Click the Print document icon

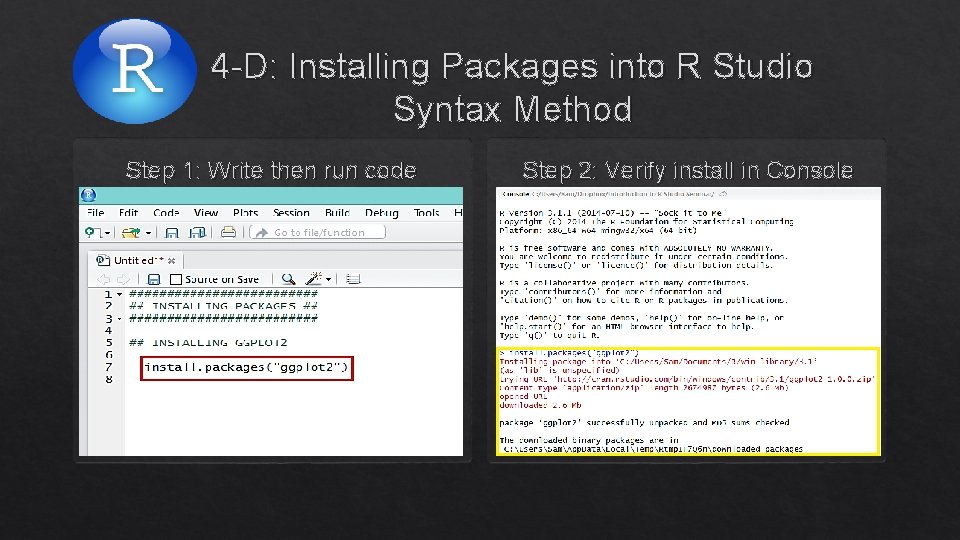[x=228, y=232]
